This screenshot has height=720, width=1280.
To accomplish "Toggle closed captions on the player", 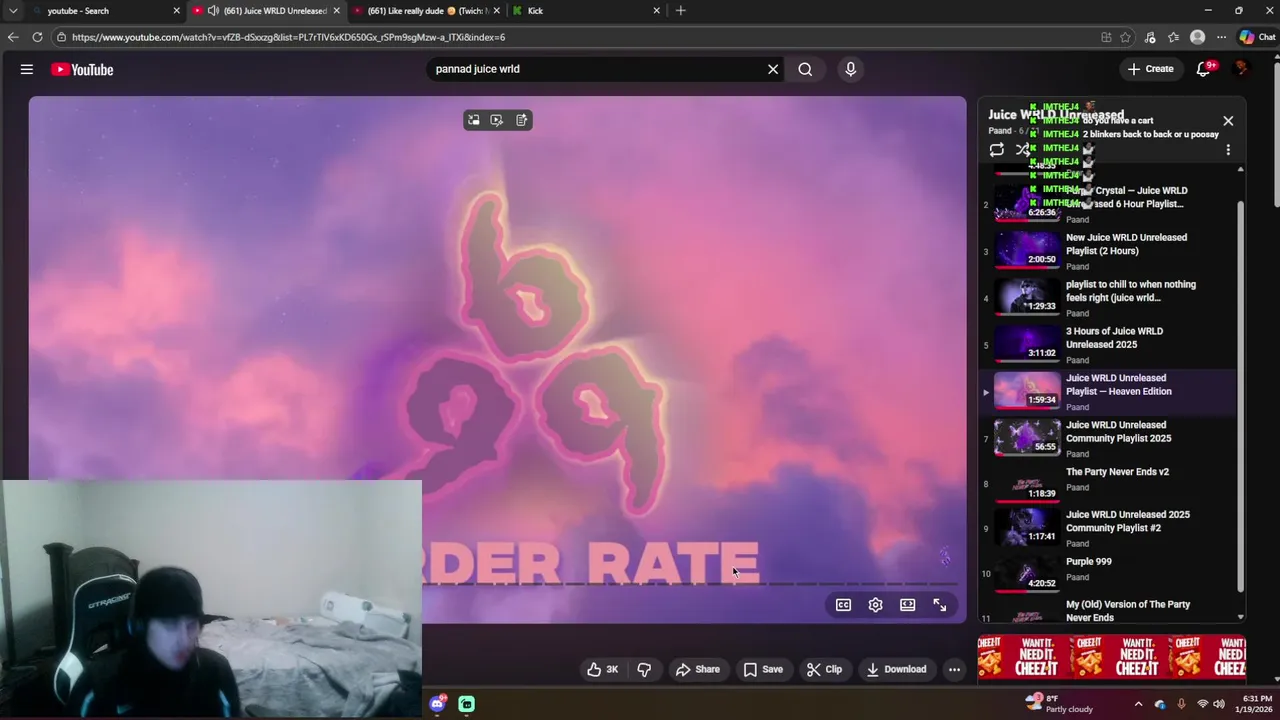I will tap(843, 605).
